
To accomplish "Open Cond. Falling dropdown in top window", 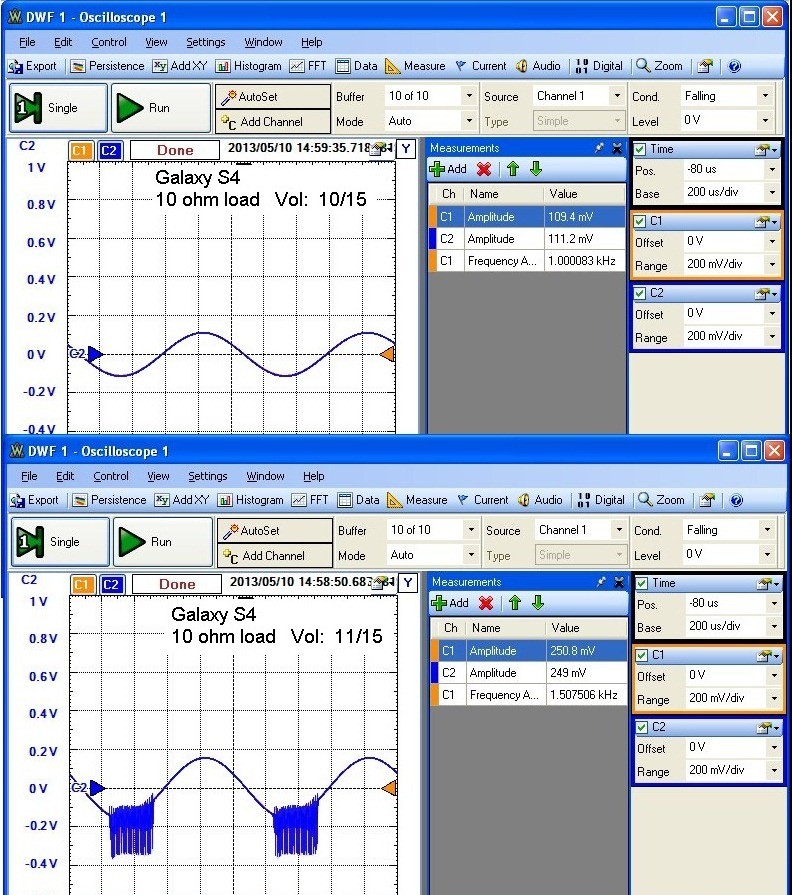I will 766,96.
